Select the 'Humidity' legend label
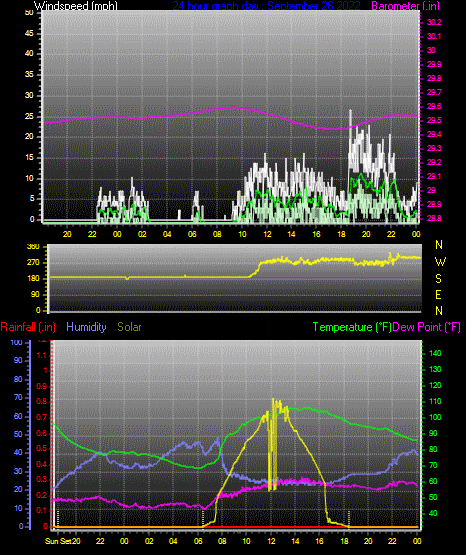The width and height of the screenshot is (466, 555). [86, 327]
